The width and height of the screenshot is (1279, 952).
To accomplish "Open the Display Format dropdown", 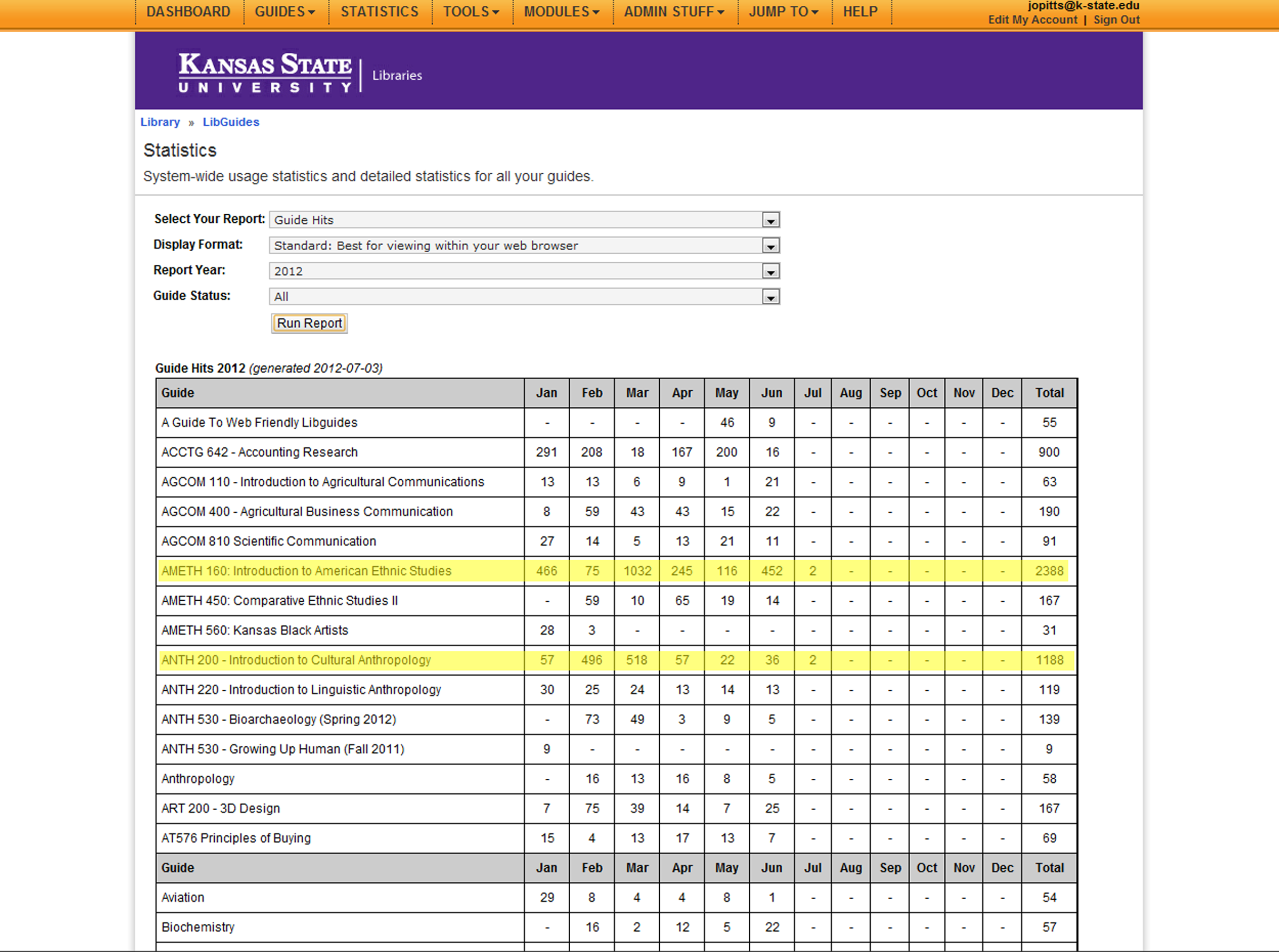I will coord(524,246).
